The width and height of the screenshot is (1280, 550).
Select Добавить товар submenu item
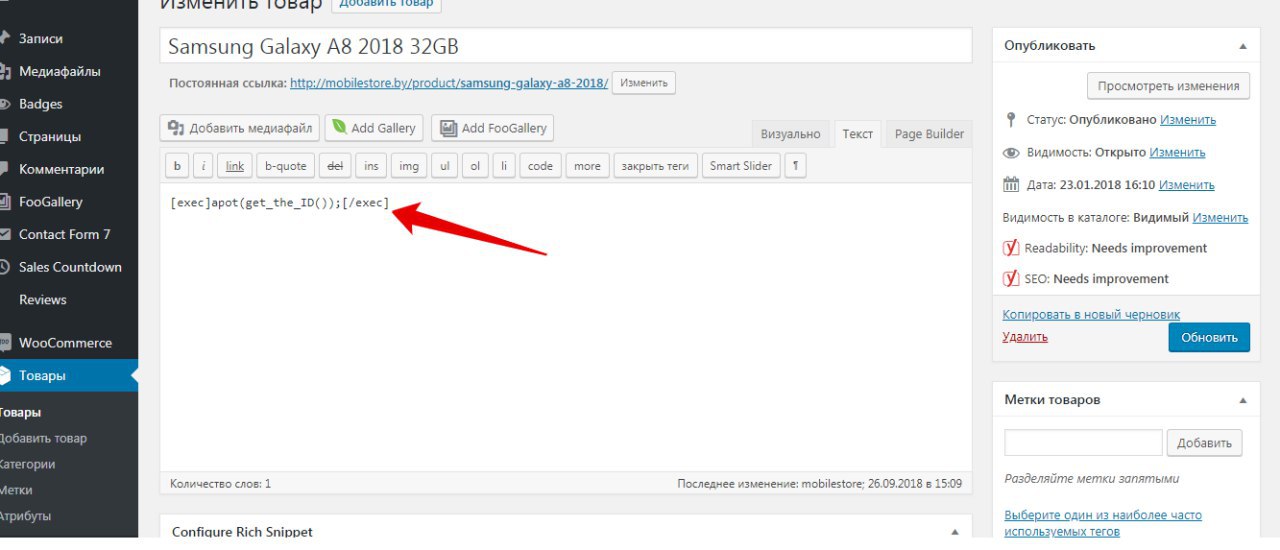coord(43,438)
